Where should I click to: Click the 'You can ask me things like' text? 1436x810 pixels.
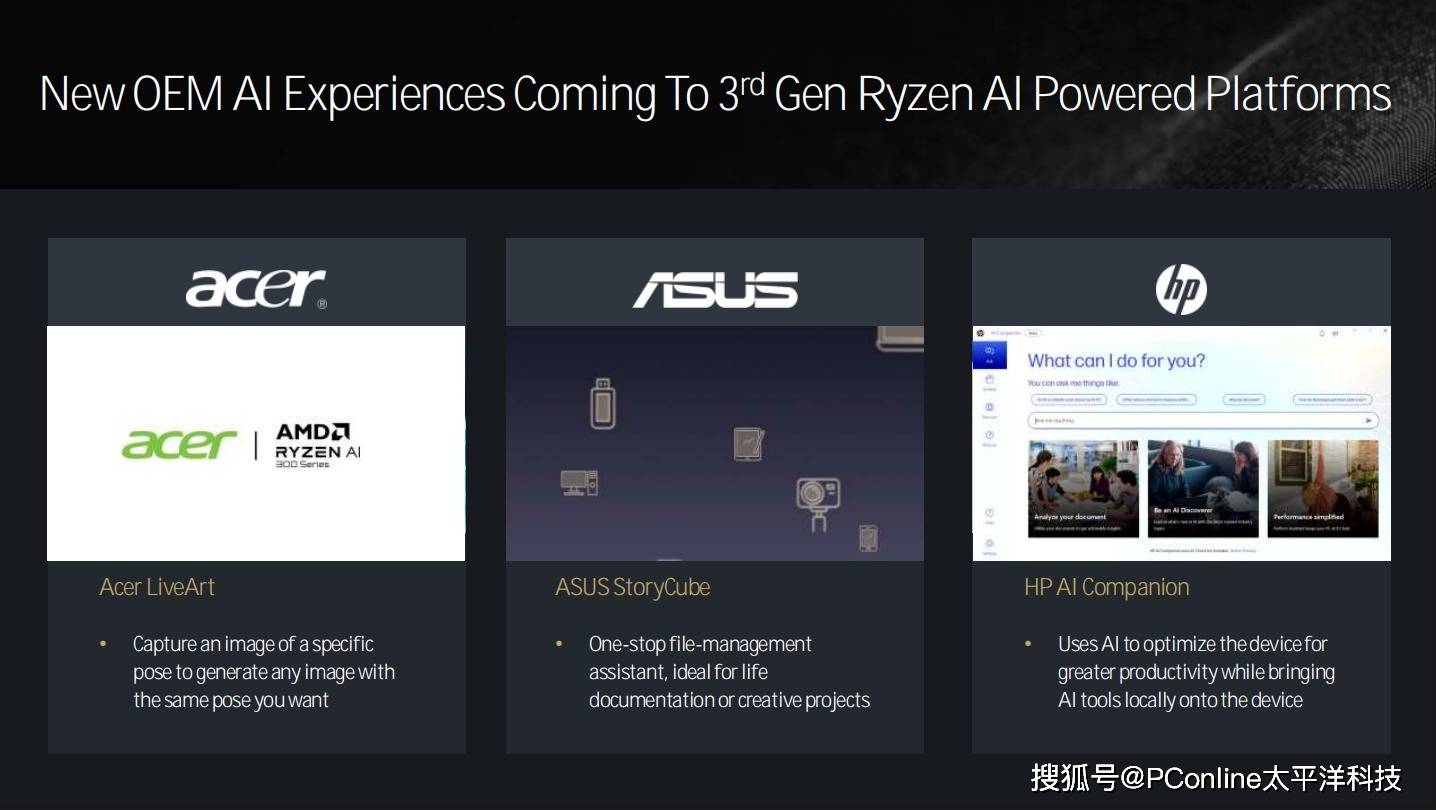coord(1074,383)
